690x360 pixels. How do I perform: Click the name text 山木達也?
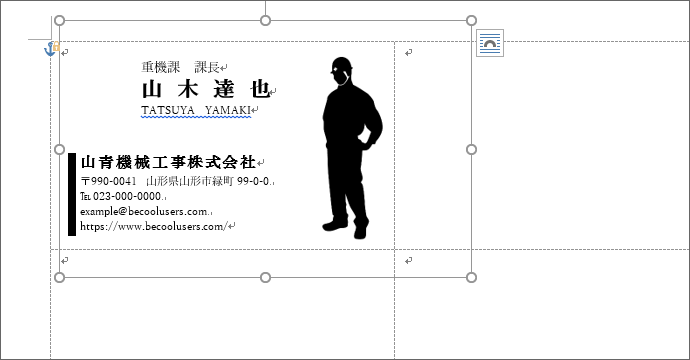[206, 89]
